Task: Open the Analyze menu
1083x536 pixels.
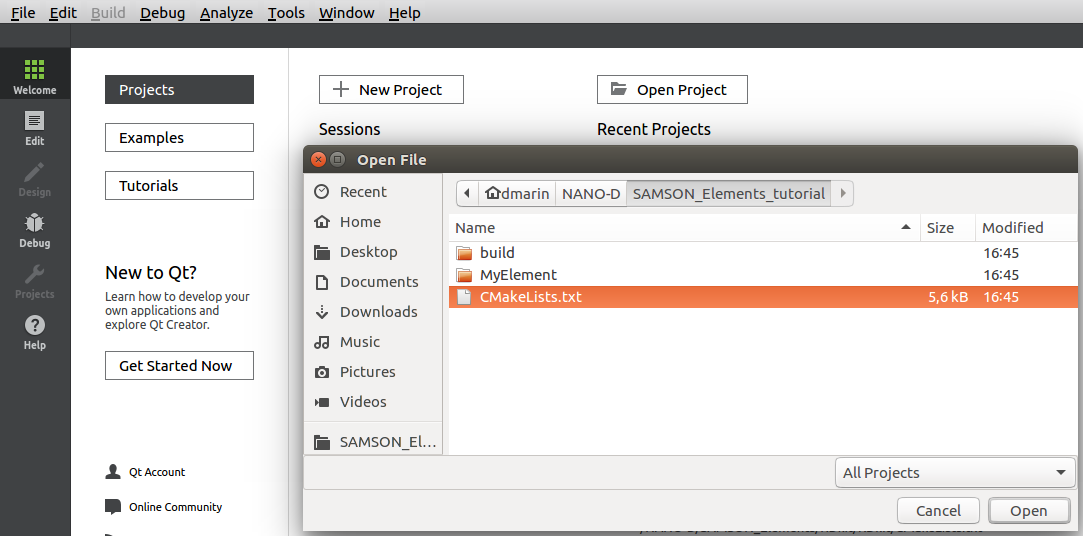Action: click(x=226, y=13)
